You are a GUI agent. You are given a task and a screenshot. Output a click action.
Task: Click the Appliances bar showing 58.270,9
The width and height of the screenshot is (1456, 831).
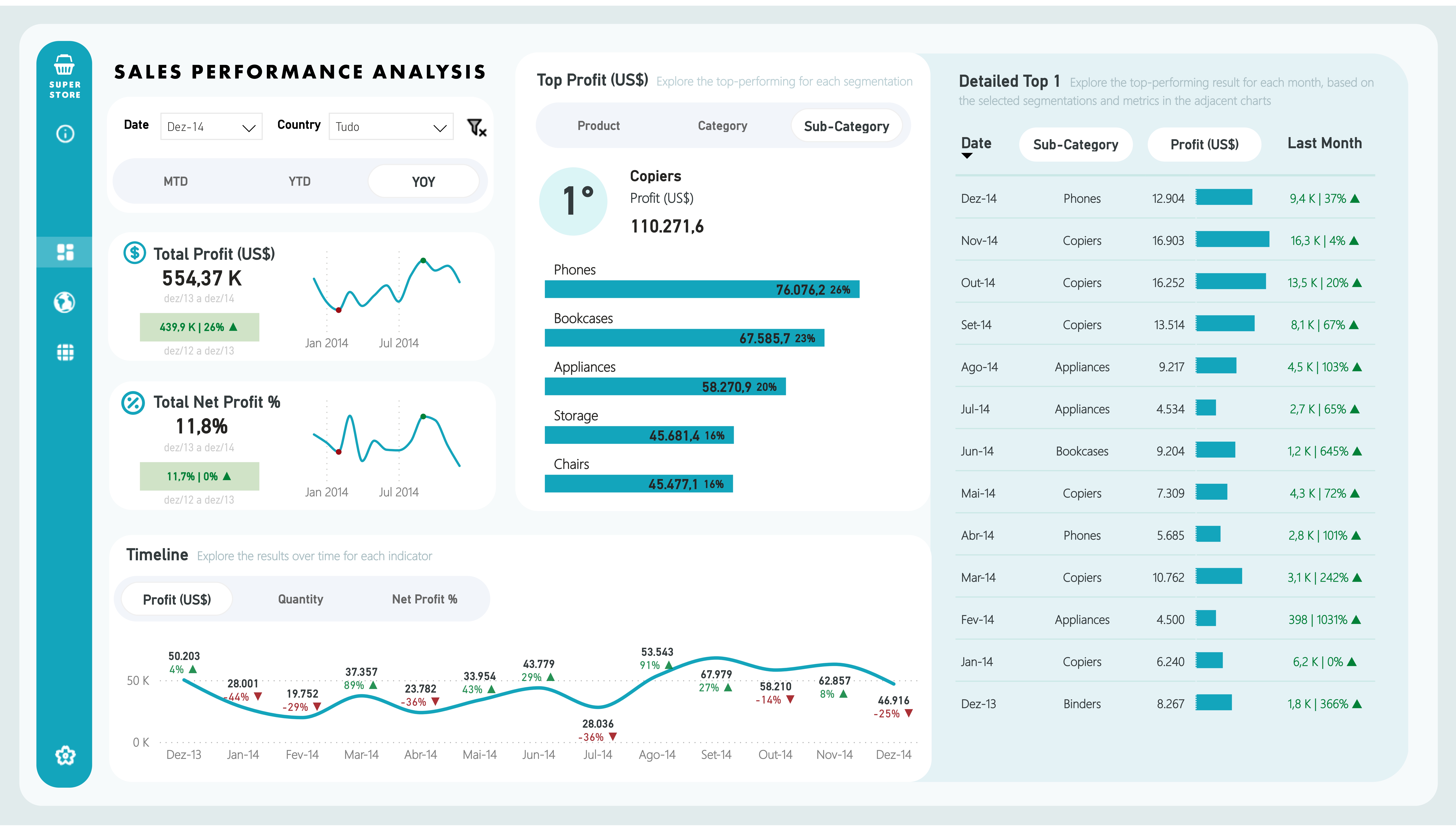click(x=665, y=386)
